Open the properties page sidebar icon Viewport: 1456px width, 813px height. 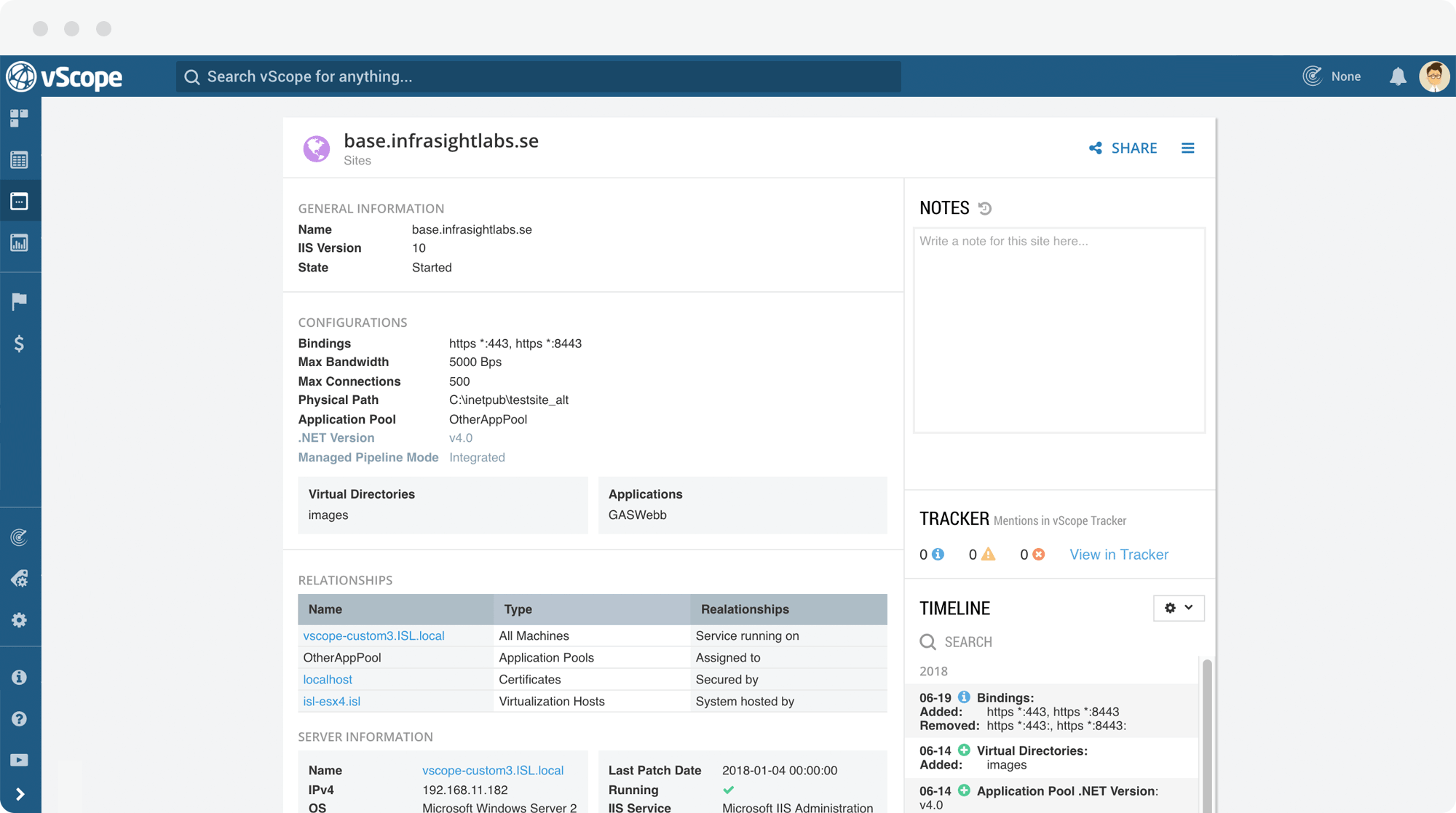pyautogui.click(x=20, y=202)
